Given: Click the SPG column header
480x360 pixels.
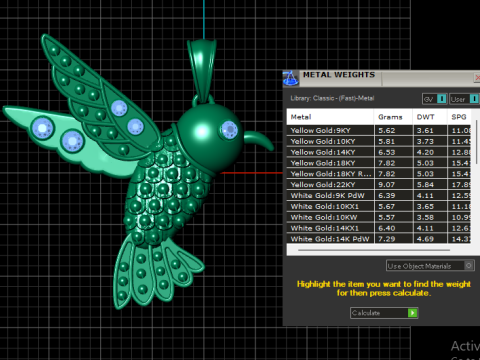Looking at the screenshot, I should pyautogui.click(x=459, y=117).
